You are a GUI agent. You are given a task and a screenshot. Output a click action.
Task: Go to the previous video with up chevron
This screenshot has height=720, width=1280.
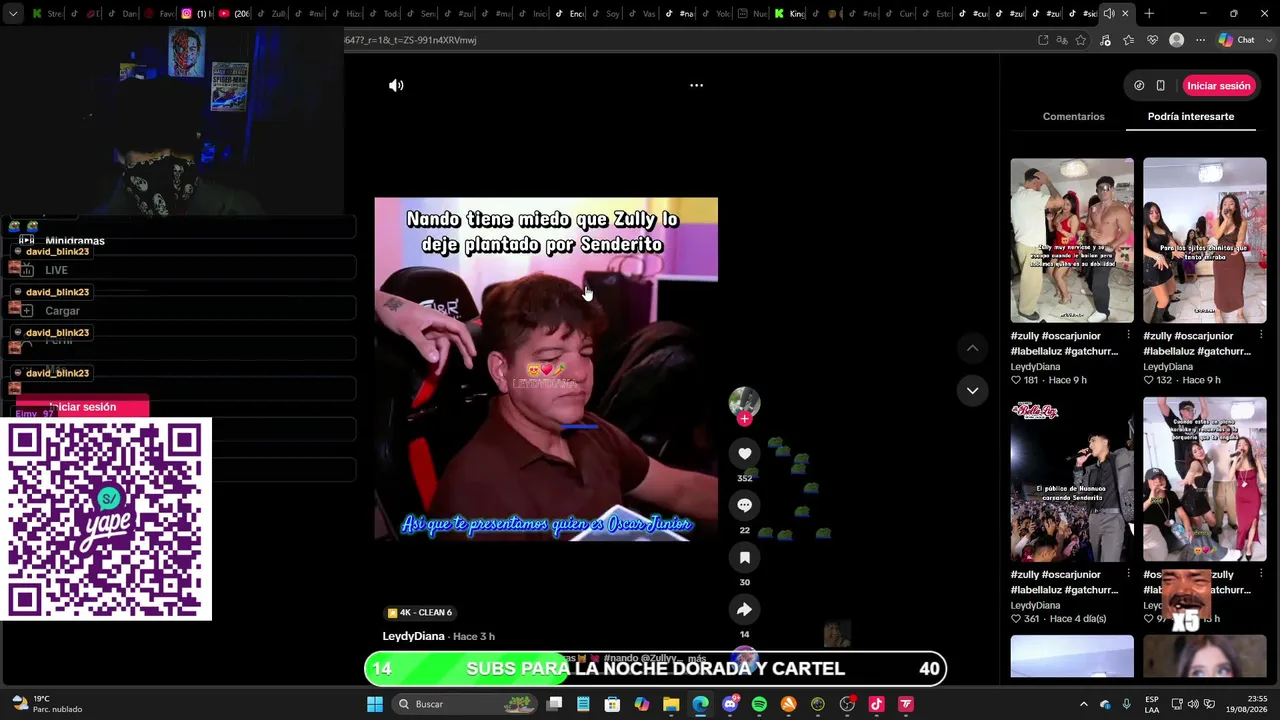[972, 348]
